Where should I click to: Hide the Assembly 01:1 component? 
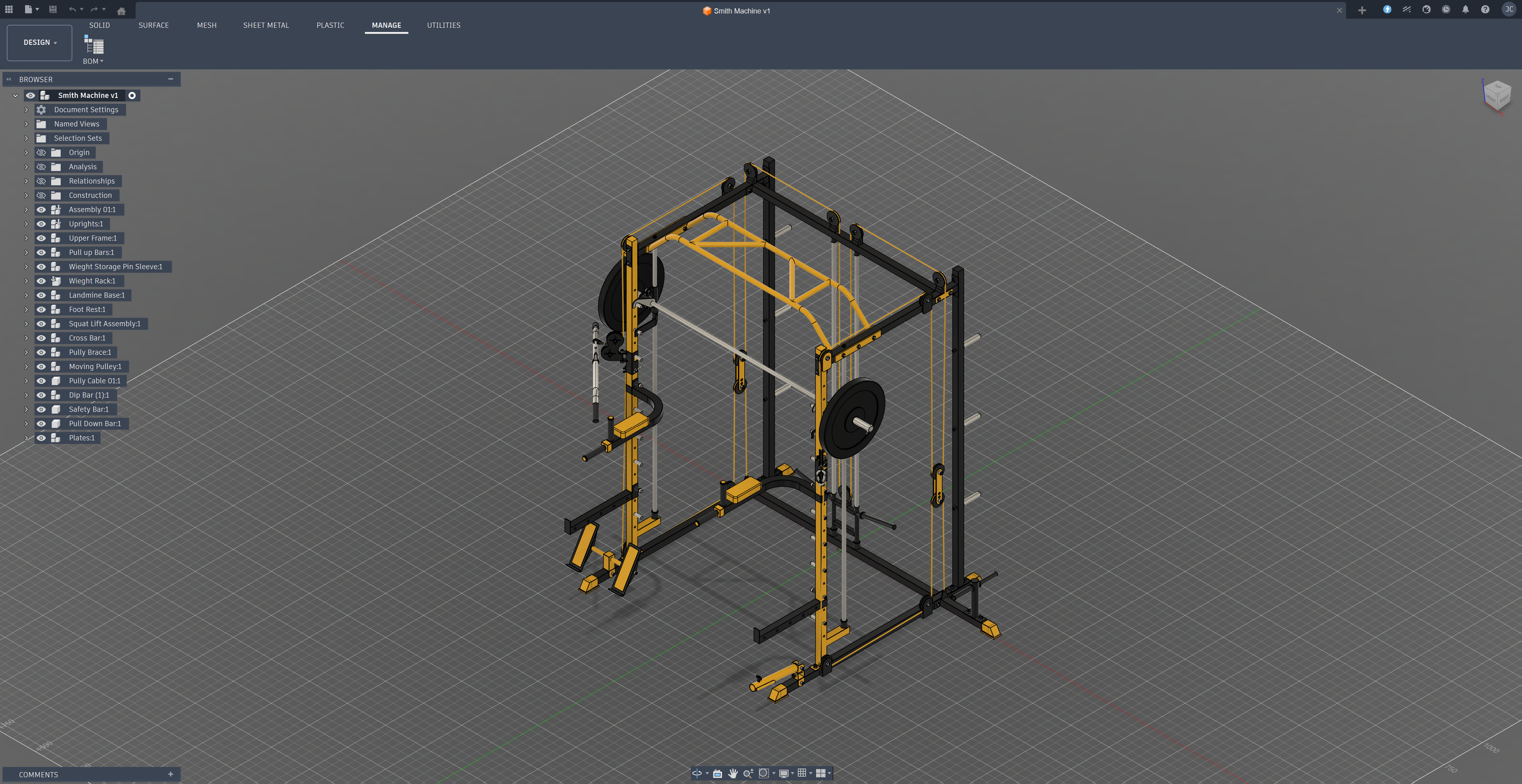(x=41, y=210)
